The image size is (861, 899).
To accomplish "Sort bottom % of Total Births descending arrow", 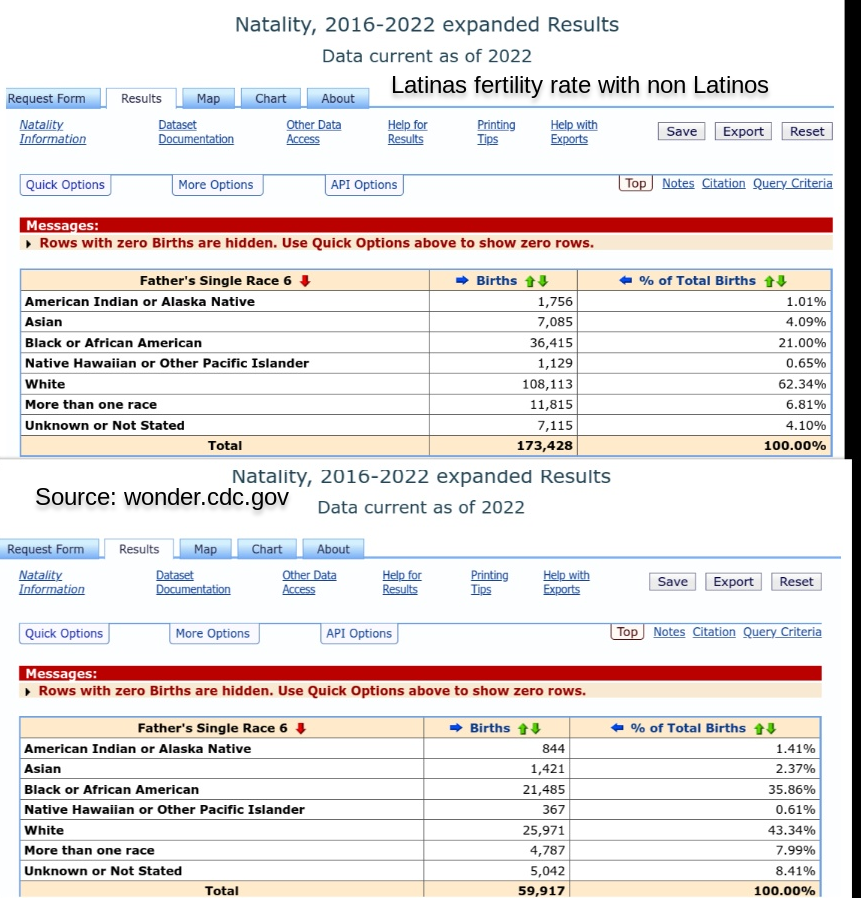I will [771, 728].
